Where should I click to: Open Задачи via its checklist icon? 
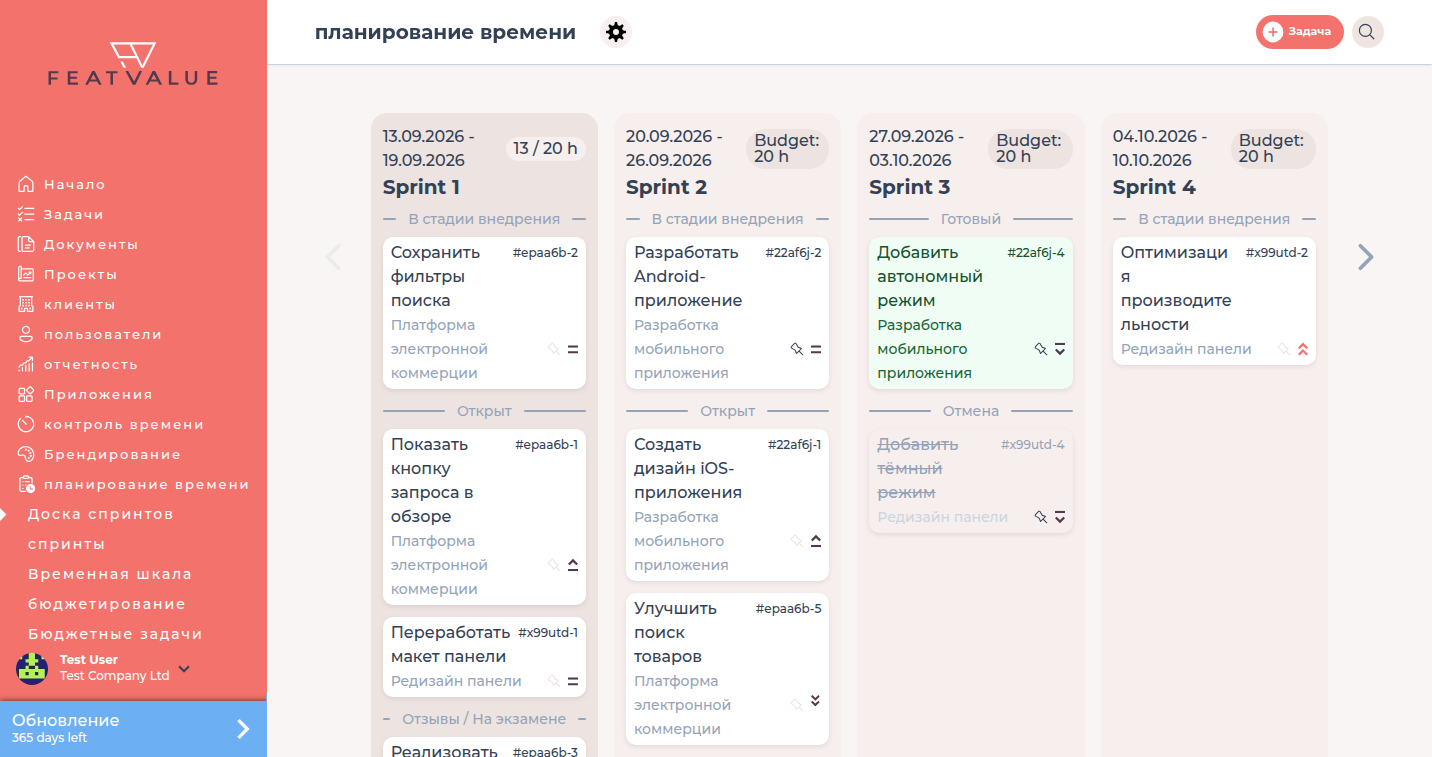point(26,214)
